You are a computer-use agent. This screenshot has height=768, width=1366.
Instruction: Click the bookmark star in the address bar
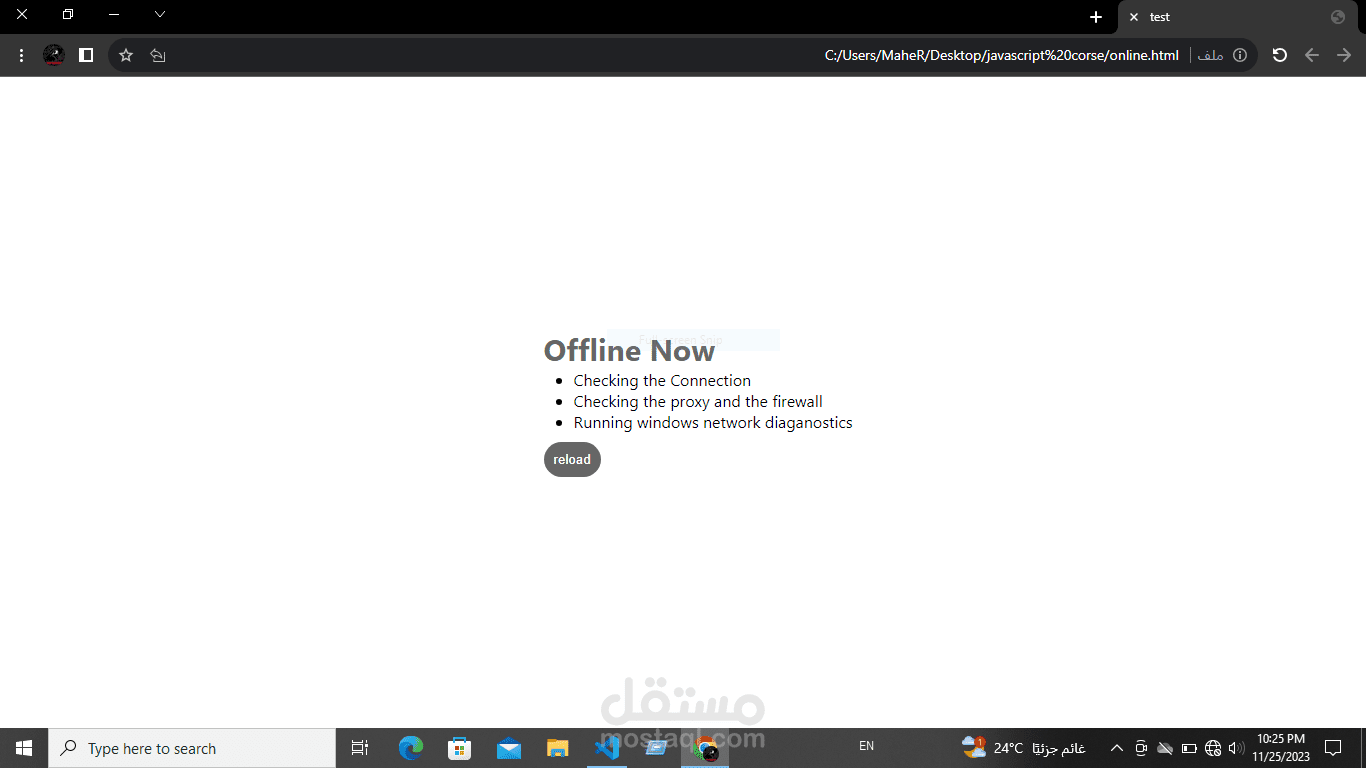125,55
